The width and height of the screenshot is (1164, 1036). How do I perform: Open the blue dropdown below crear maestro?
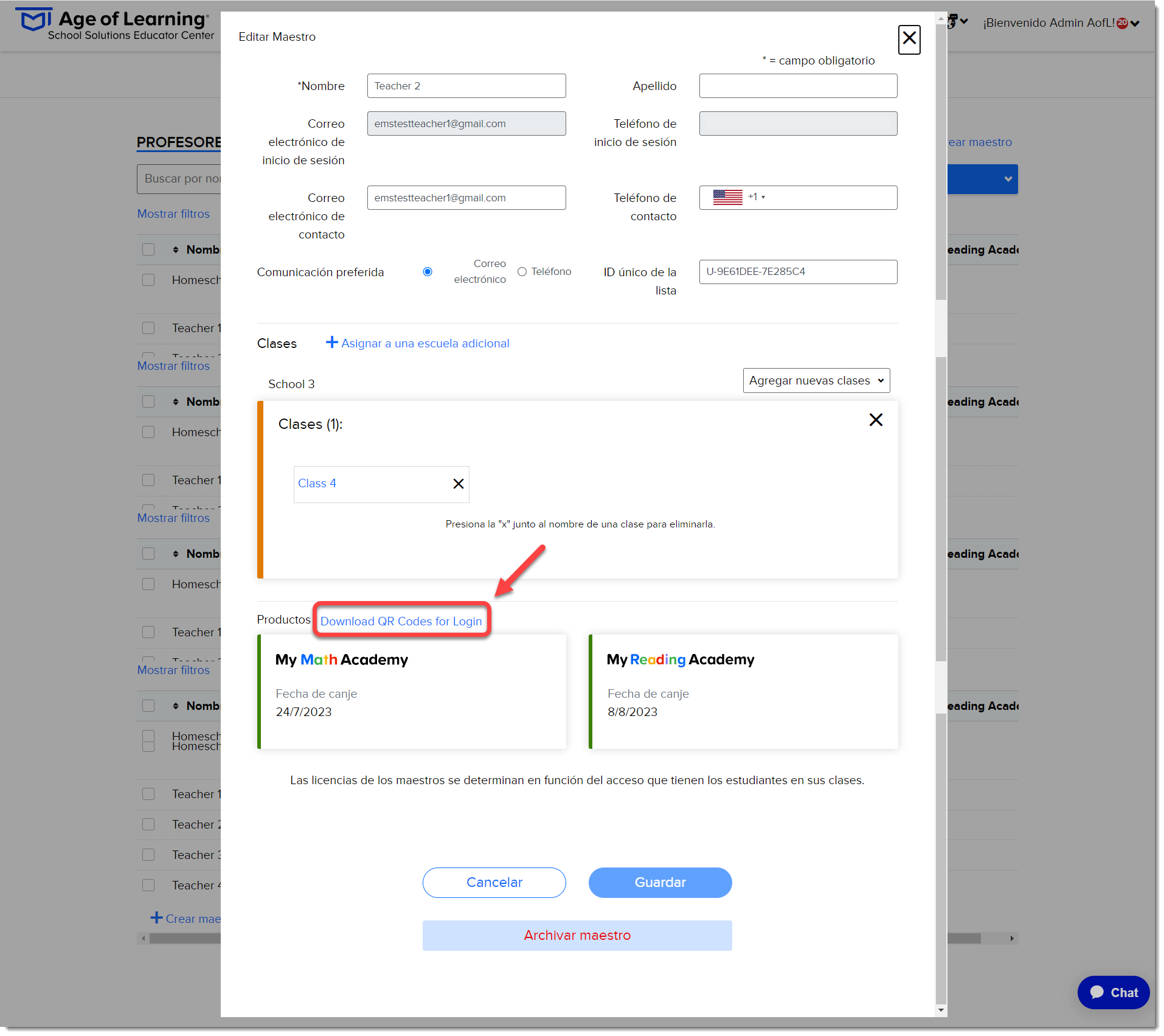(982, 179)
